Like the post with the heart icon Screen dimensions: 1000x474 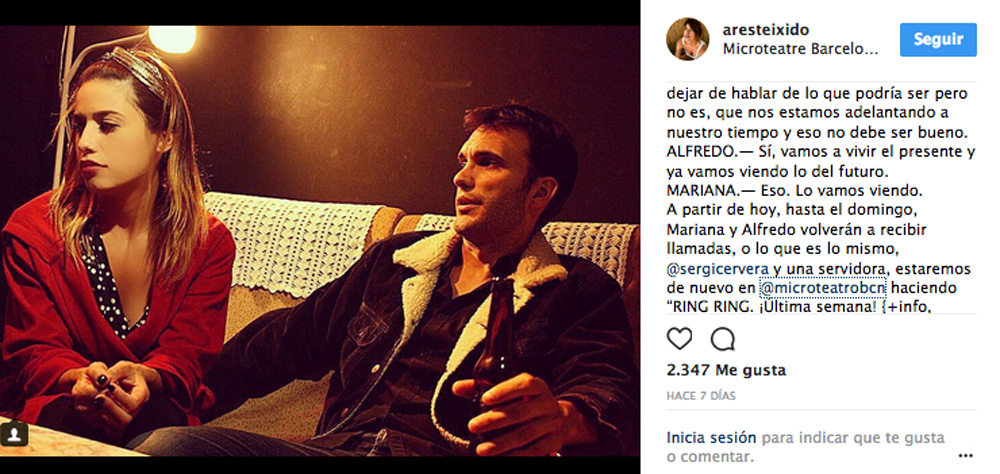click(679, 339)
